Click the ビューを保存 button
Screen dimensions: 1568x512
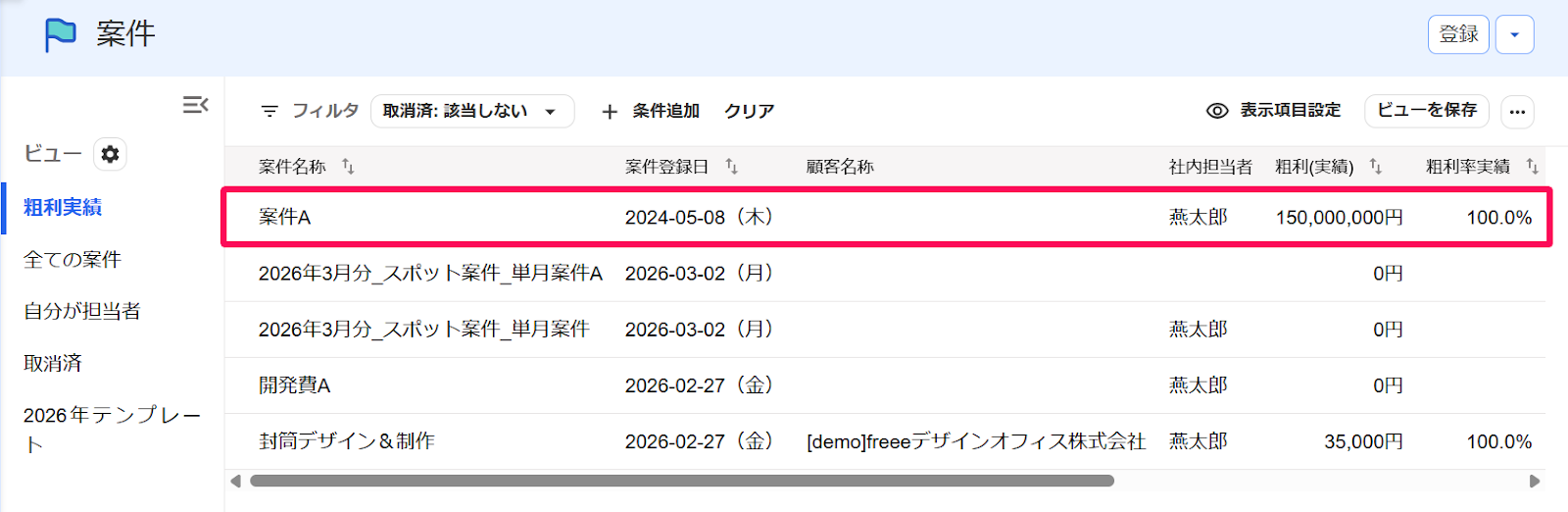1427,111
